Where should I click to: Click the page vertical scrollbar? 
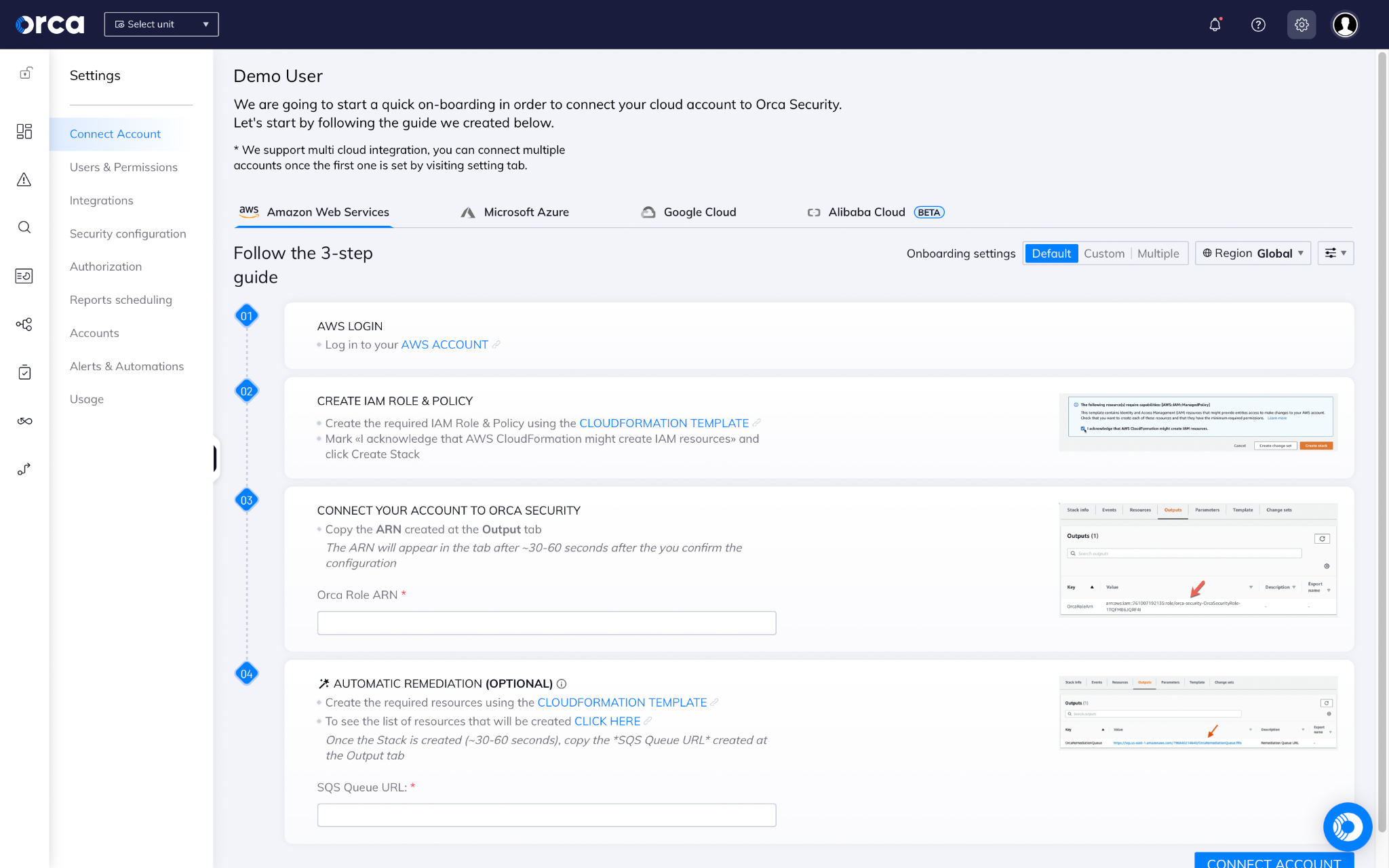pyautogui.click(x=1382, y=441)
